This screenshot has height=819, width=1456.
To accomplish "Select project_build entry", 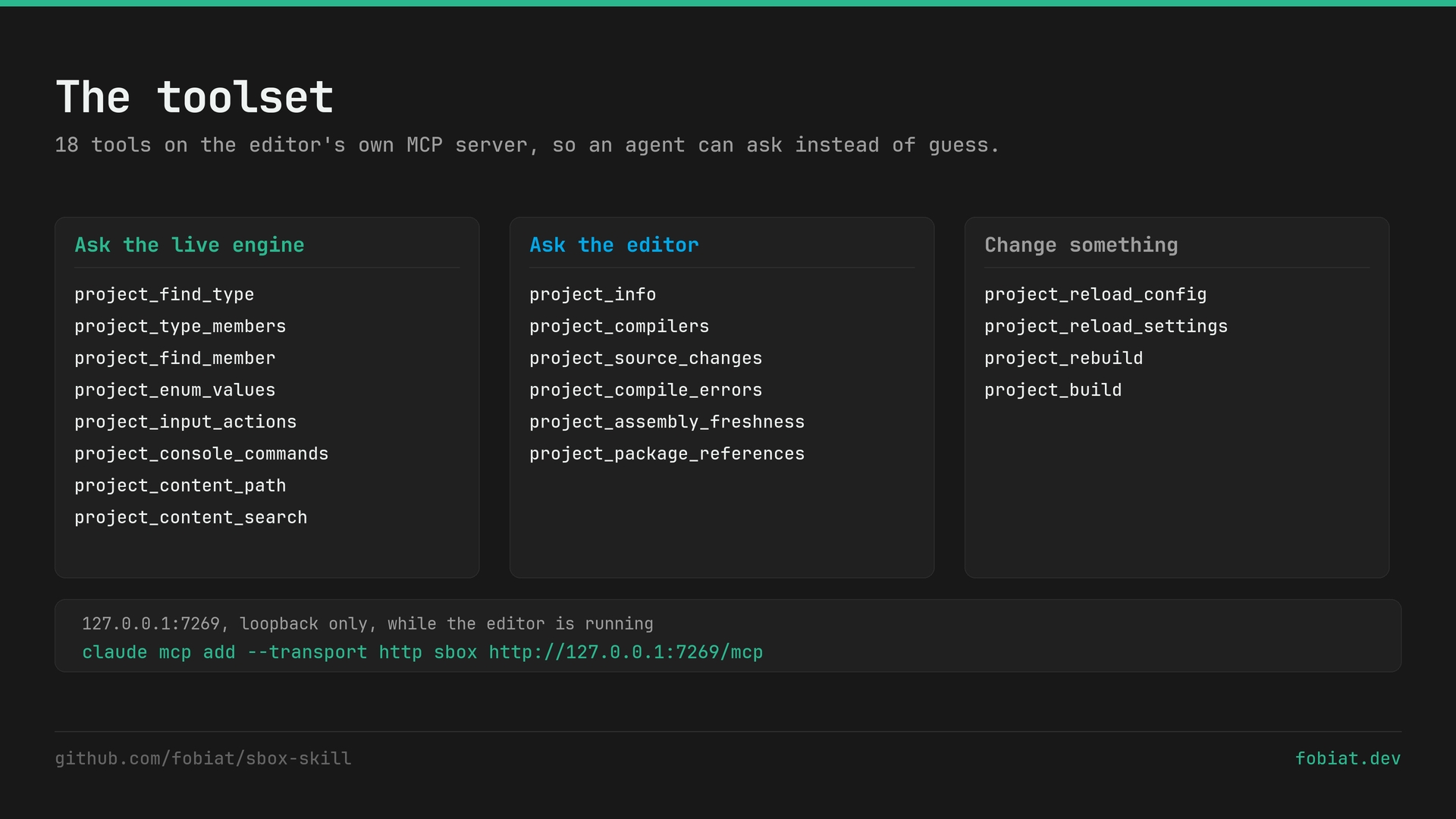I will (1053, 390).
